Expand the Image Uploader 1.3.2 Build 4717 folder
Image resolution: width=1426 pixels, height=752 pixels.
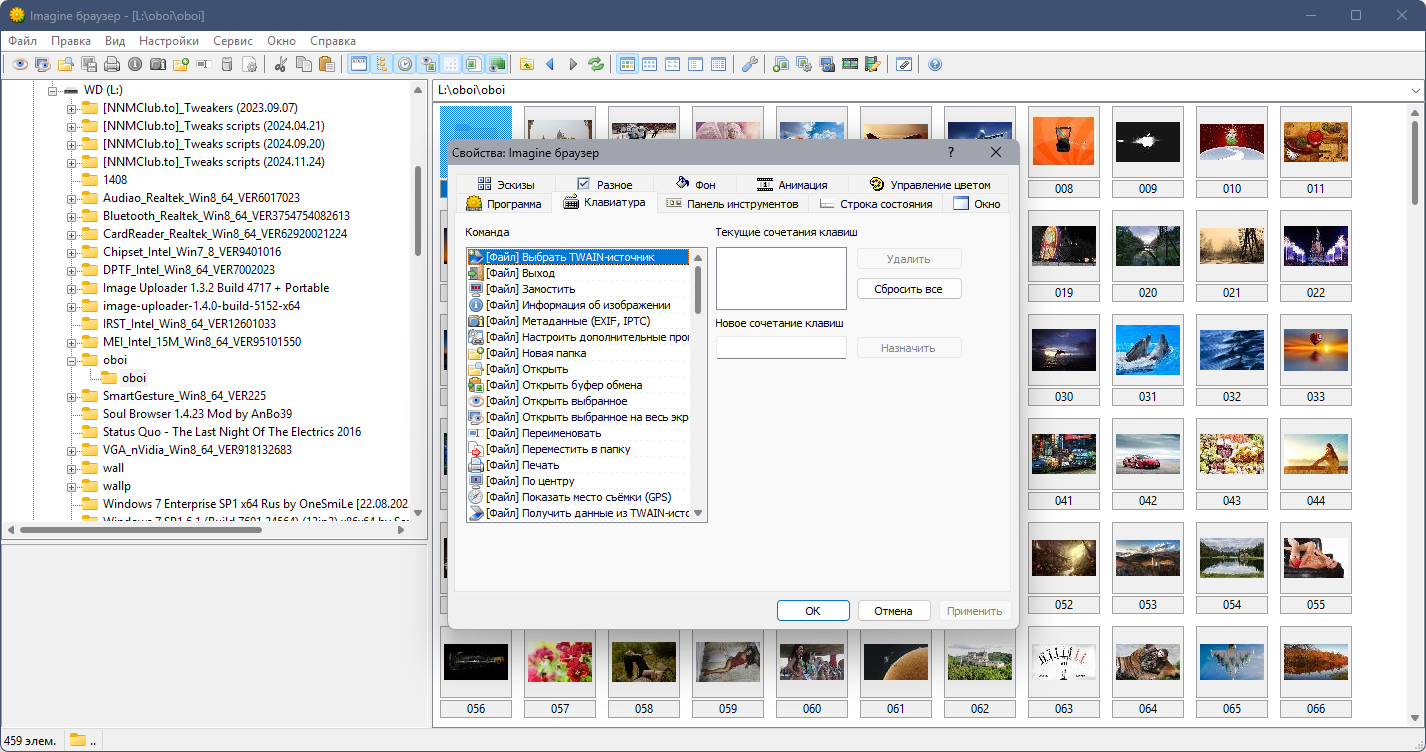pyautogui.click(x=71, y=288)
